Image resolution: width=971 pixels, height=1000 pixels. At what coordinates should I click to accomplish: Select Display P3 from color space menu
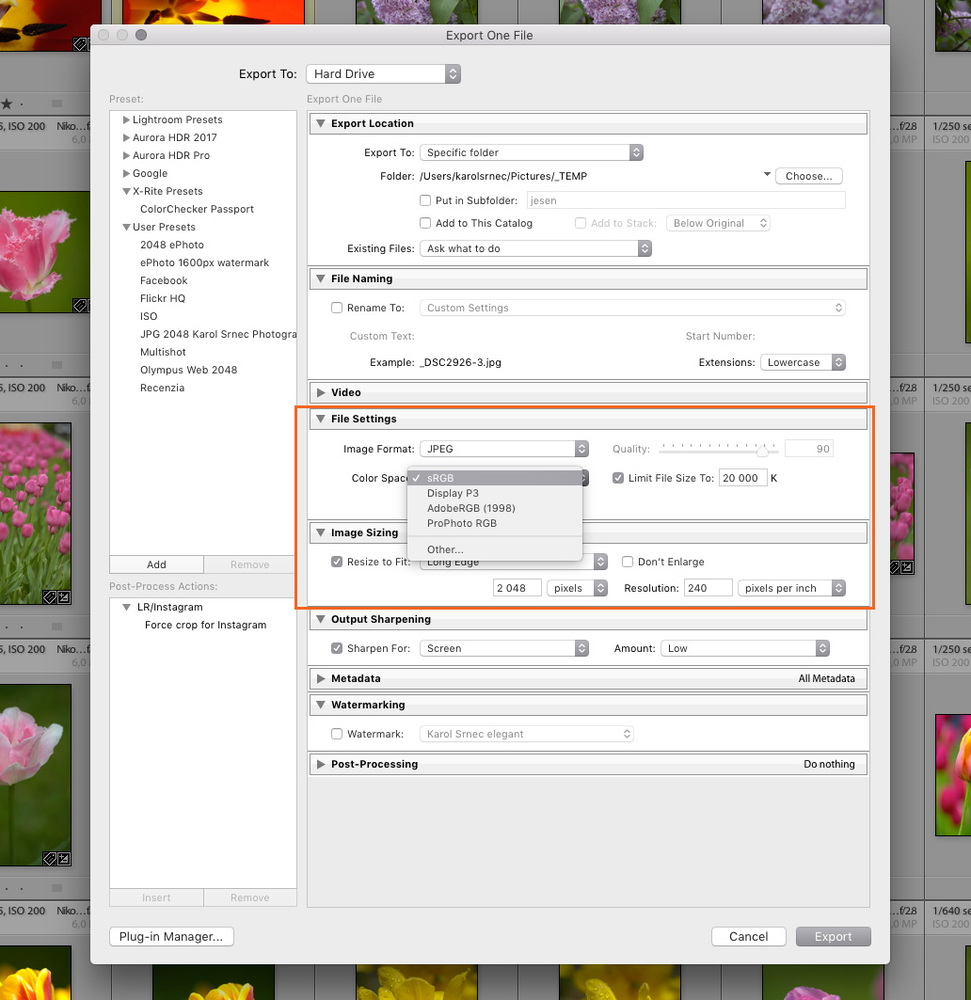[x=452, y=493]
